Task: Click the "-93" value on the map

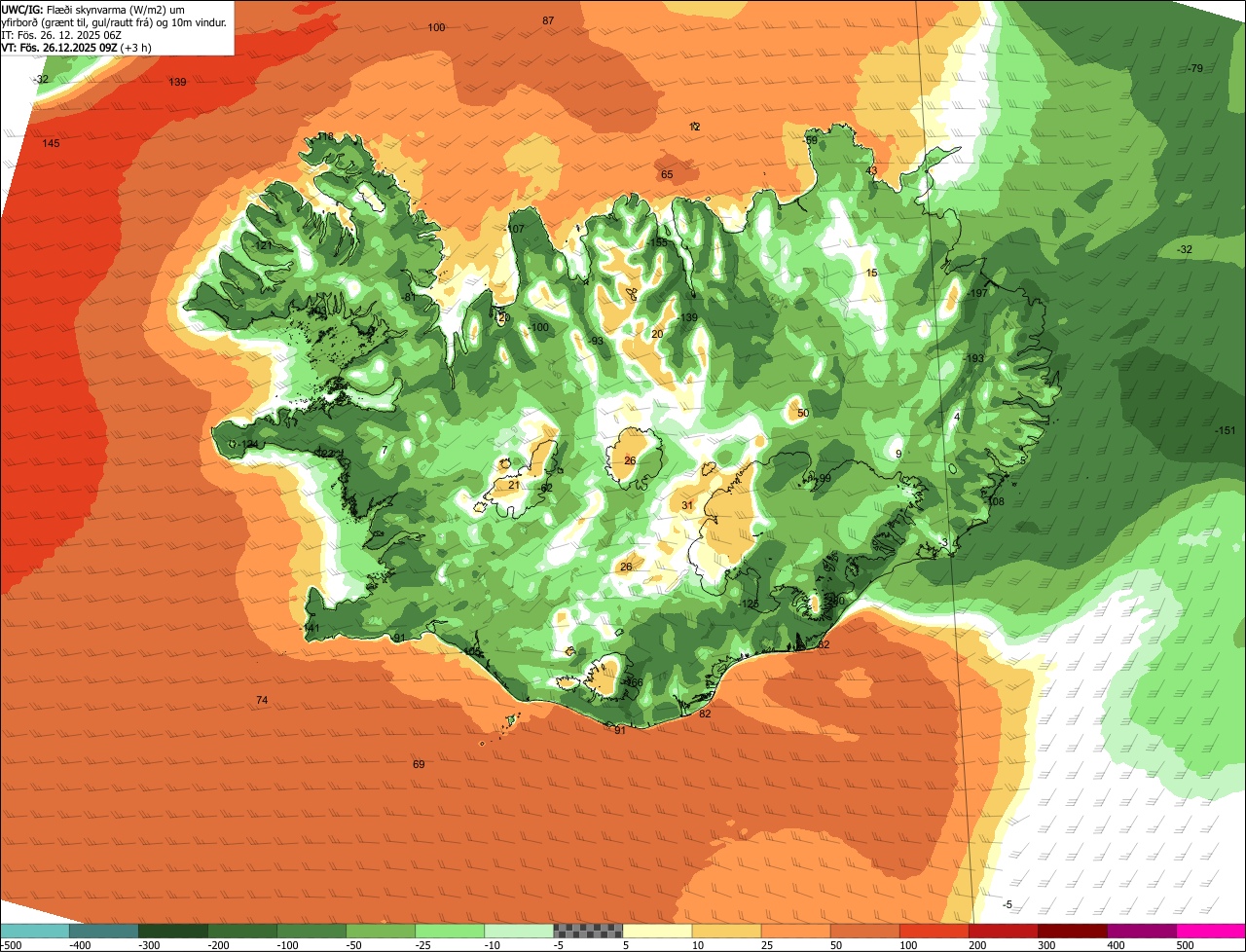Action: [x=596, y=341]
